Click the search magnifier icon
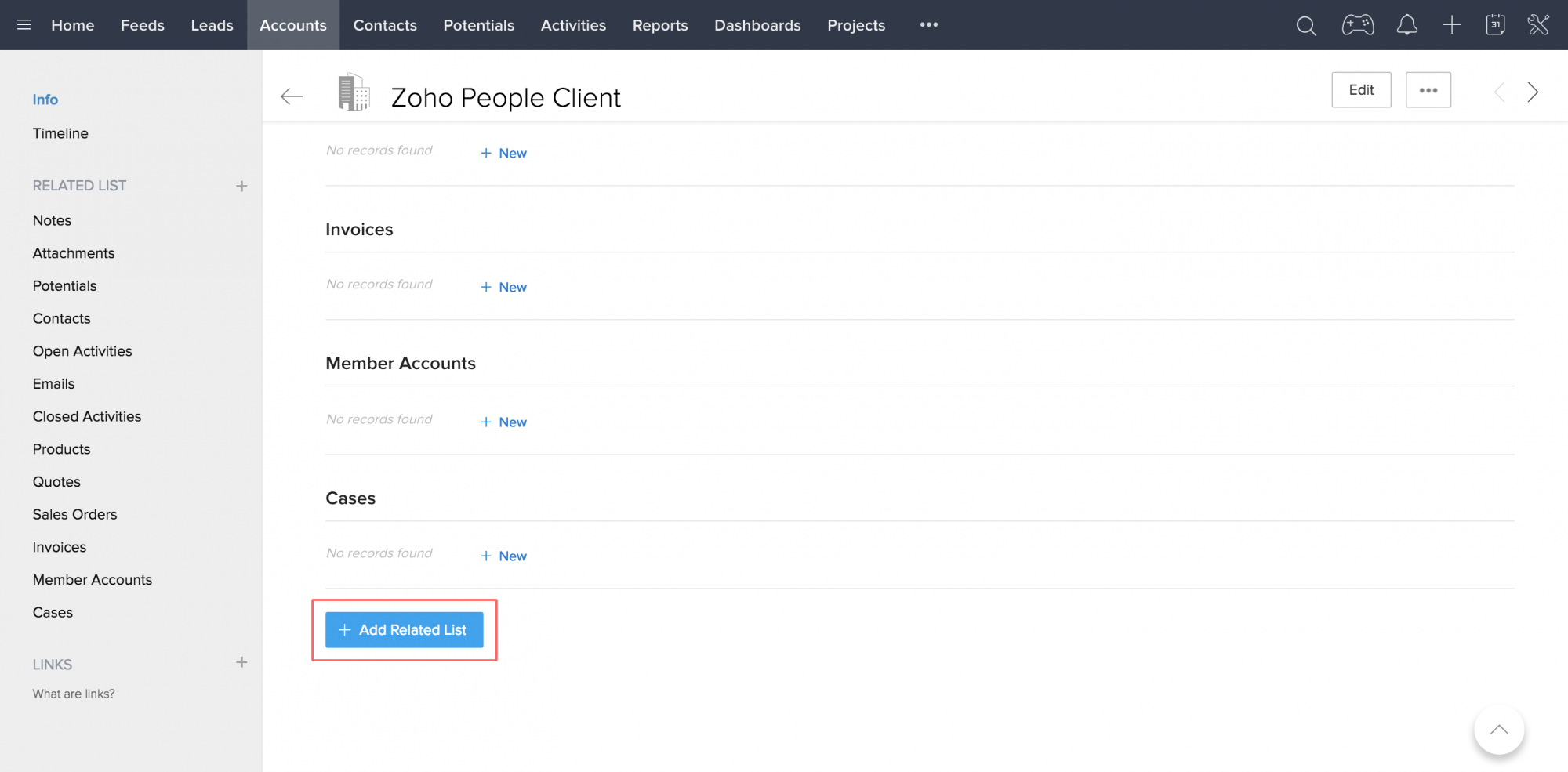This screenshot has height=772, width=1568. (x=1306, y=26)
